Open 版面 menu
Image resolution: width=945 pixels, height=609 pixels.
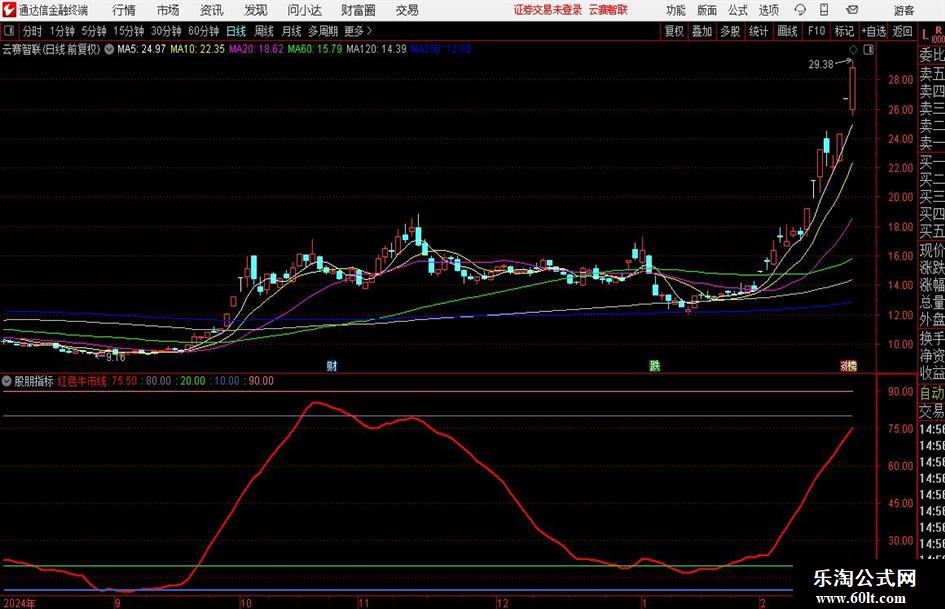707,10
